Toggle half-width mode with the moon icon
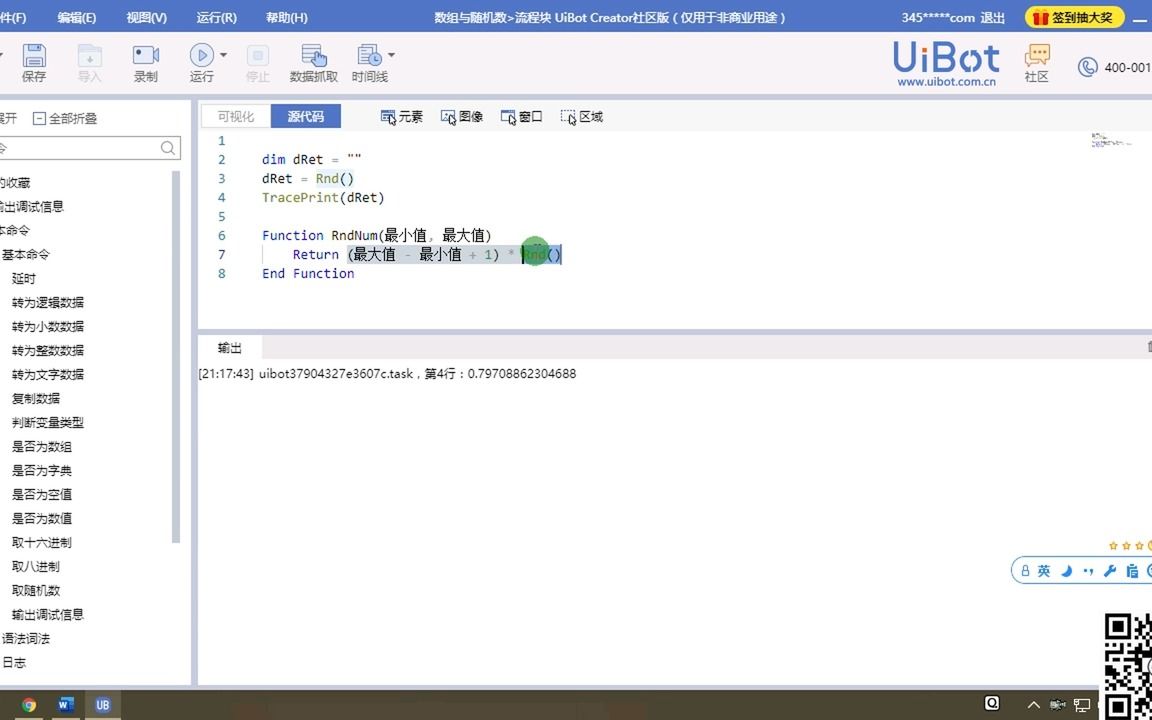The width and height of the screenshot is (1152, 720). point(1066,570)
